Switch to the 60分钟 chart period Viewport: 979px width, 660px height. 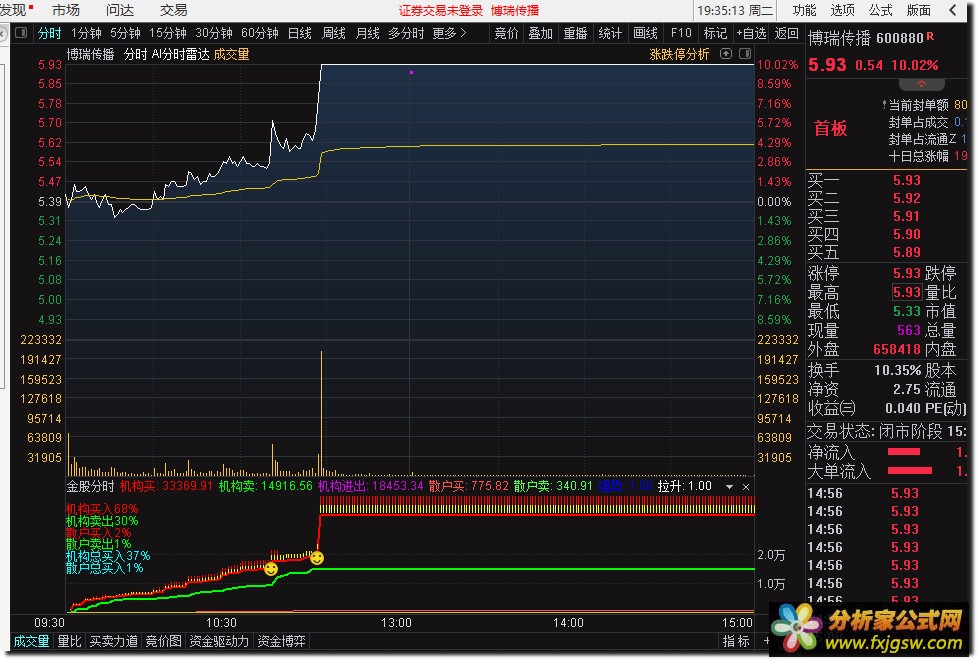(x=260, y=33)
